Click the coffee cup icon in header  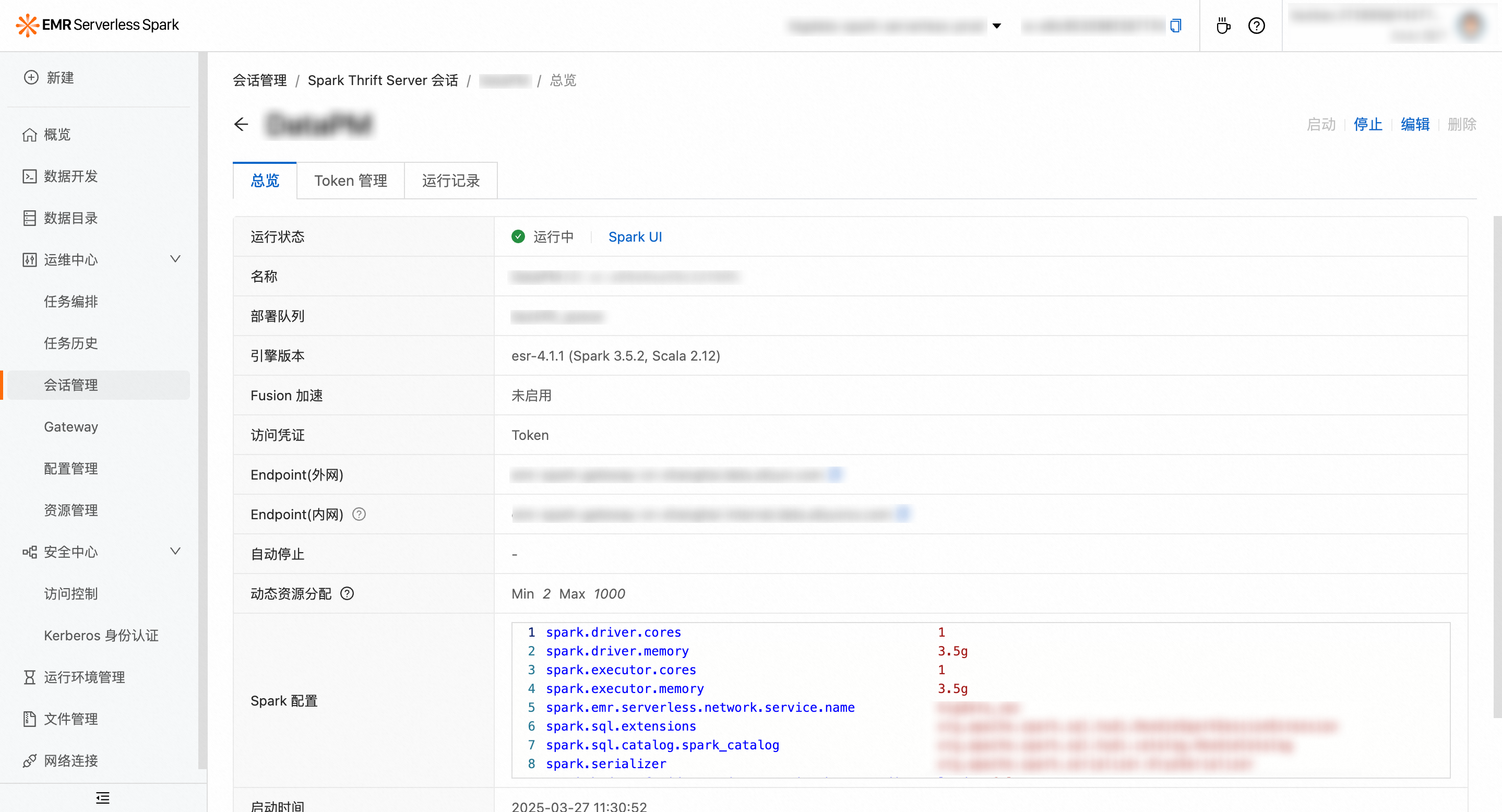[x=1223, y=26]
